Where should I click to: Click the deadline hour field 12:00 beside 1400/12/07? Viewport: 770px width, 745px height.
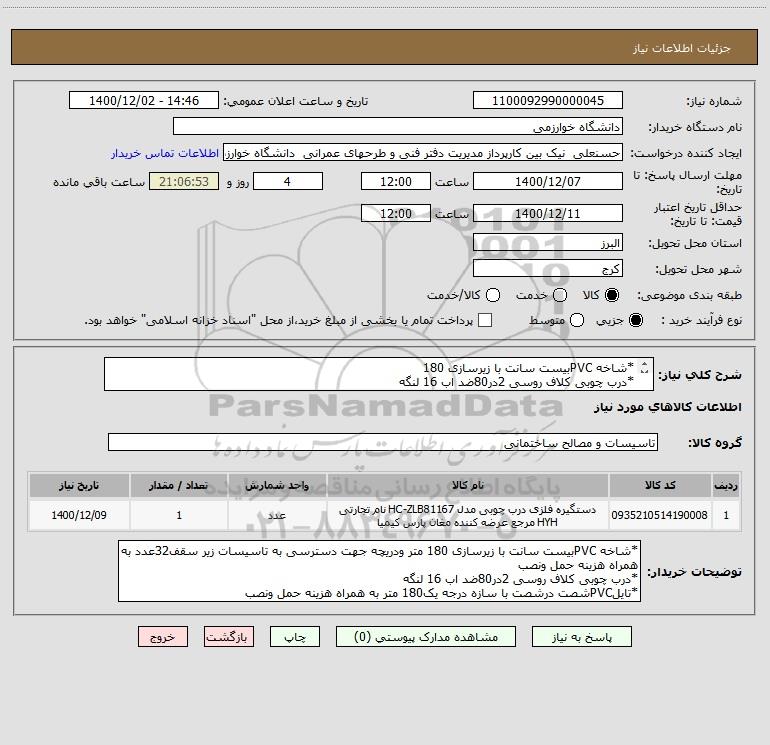point(396,181)
